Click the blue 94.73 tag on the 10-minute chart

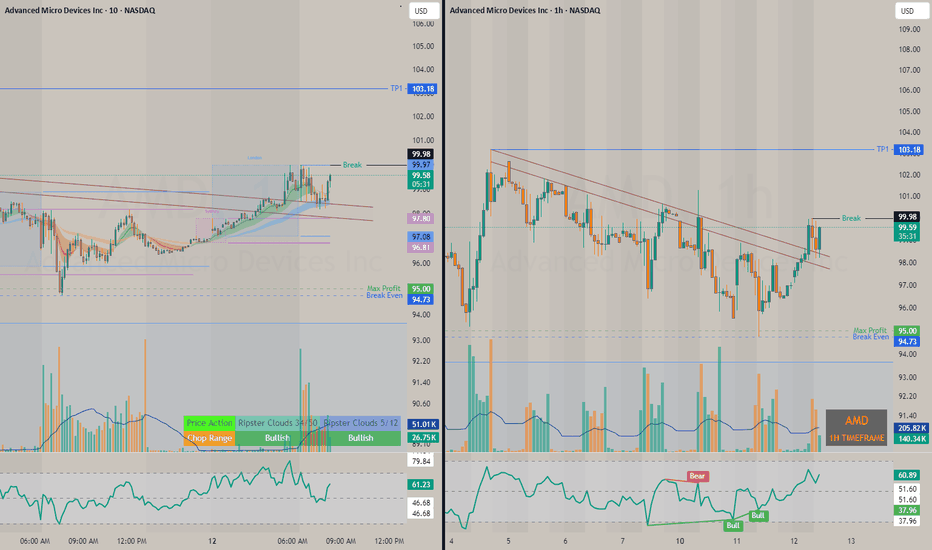(x=421, y=300)
